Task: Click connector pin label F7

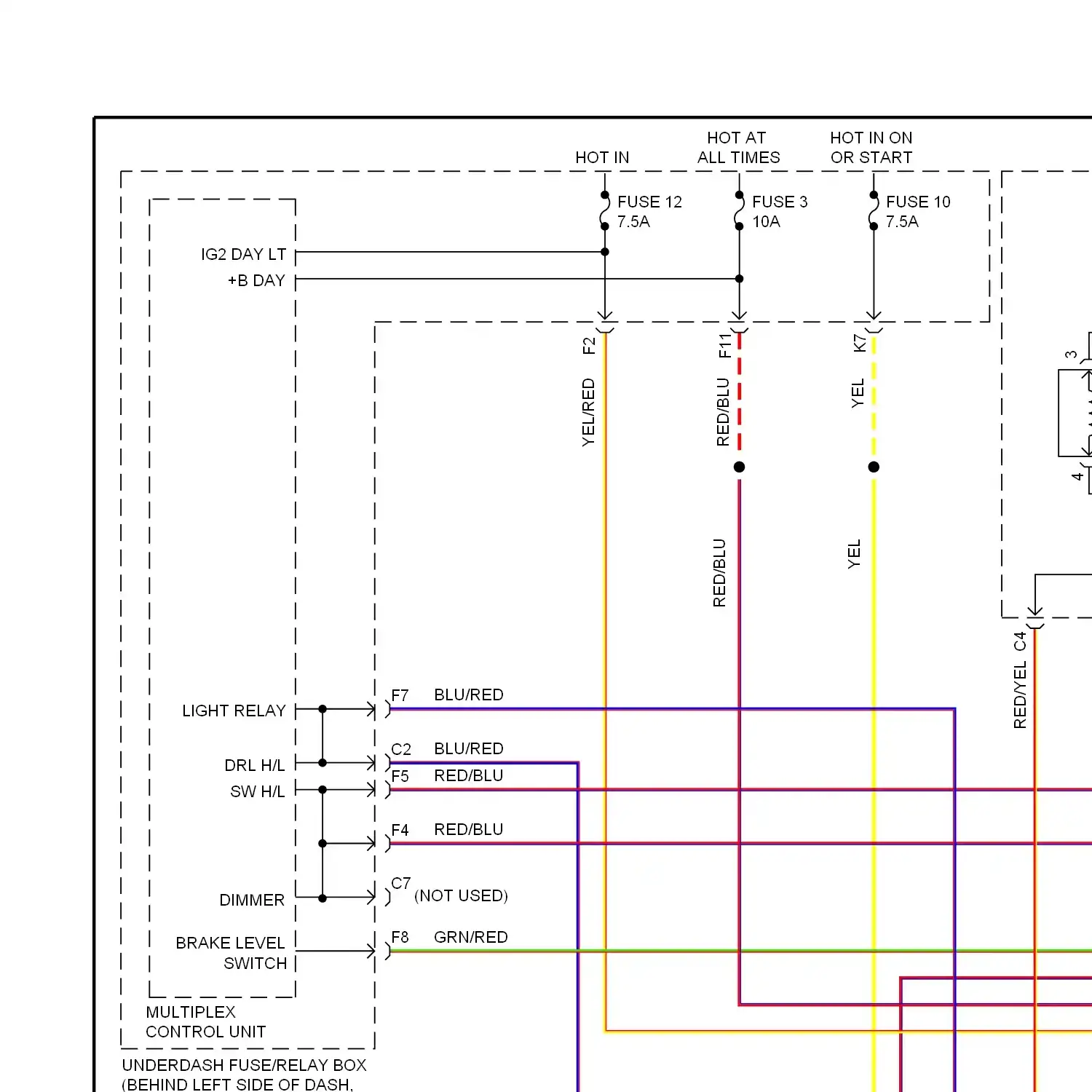Action: [x=400, y=695]
